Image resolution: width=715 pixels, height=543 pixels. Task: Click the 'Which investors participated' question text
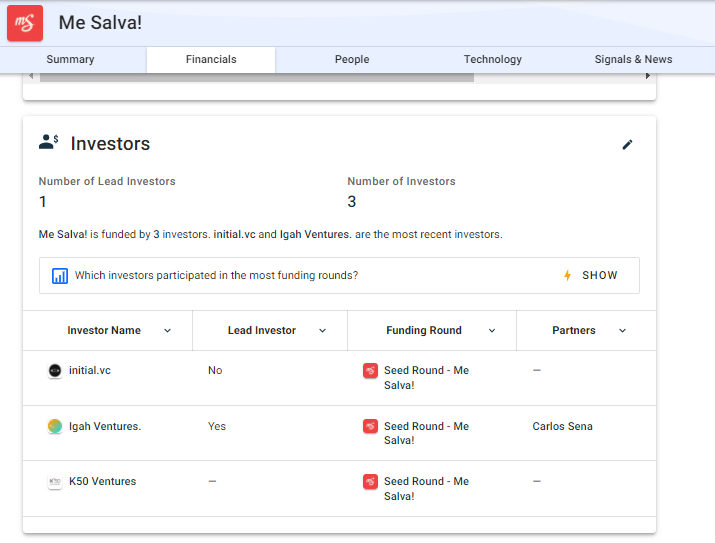click(x=217, y=275)
